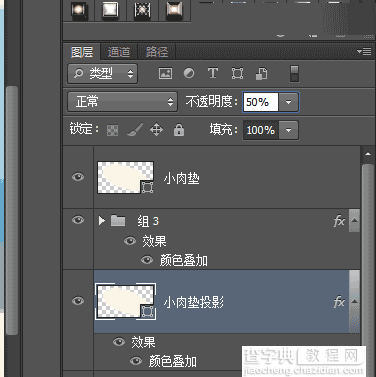
Task: Open the 填充 slider dropdown arrow
Action: pyautogui.click(x=289, y=130)
